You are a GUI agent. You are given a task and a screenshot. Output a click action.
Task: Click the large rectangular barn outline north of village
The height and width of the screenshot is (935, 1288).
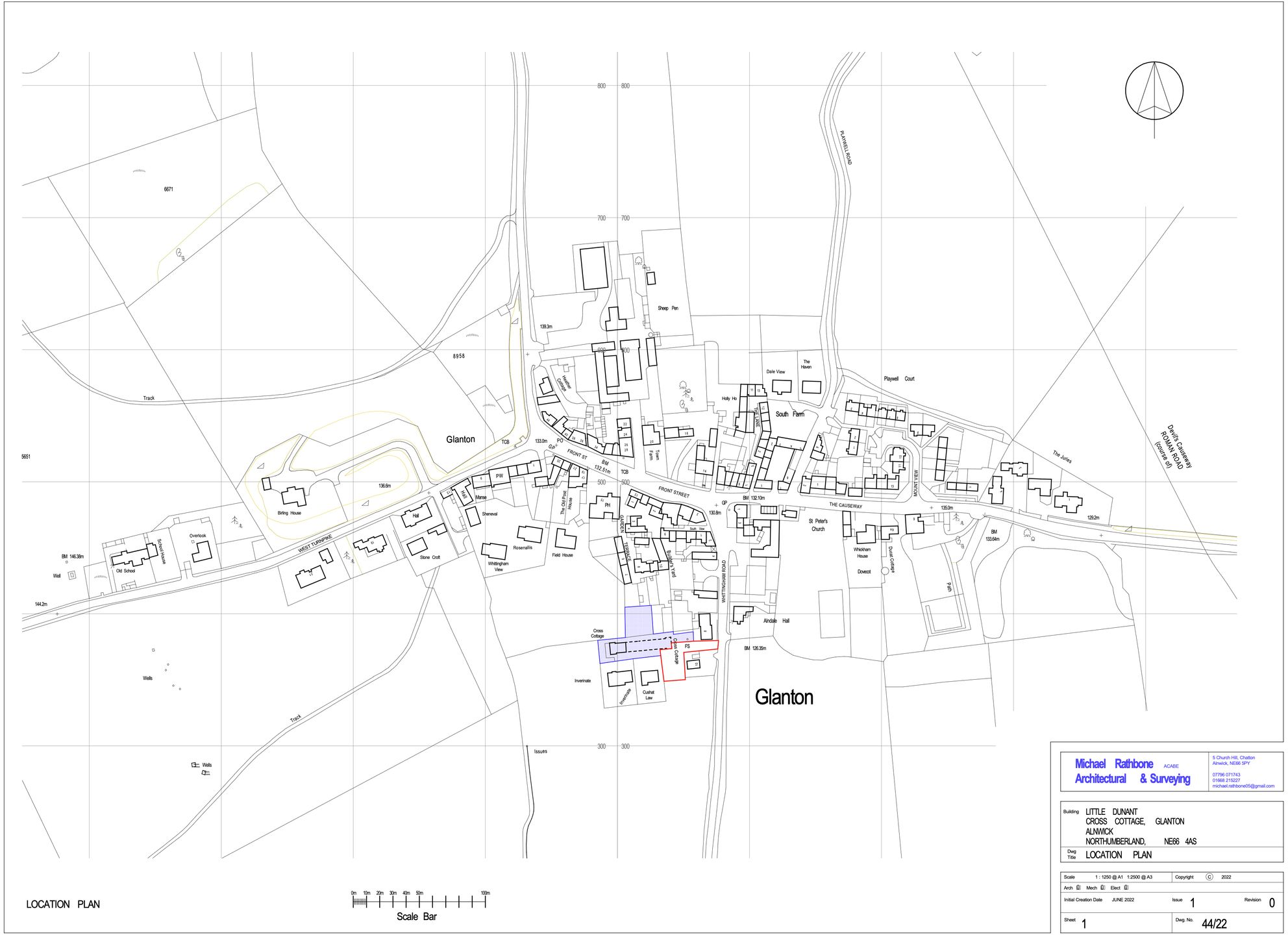593,267
